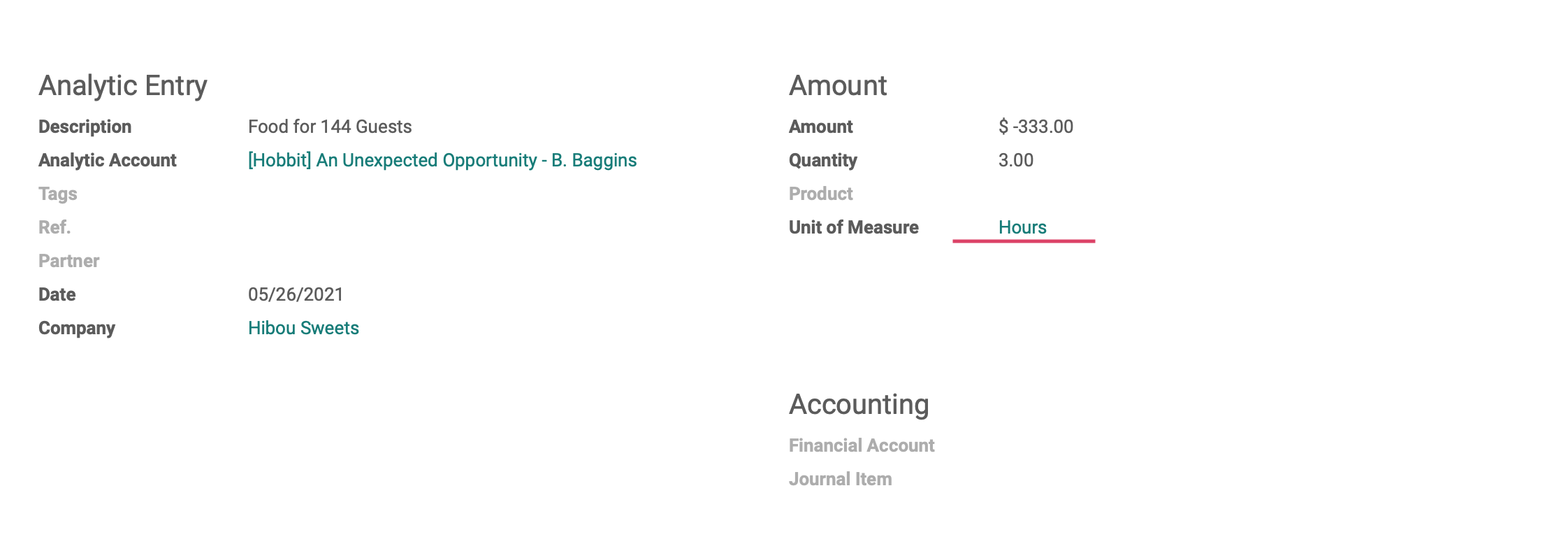Click the Journal Item field label

[841, 479]
